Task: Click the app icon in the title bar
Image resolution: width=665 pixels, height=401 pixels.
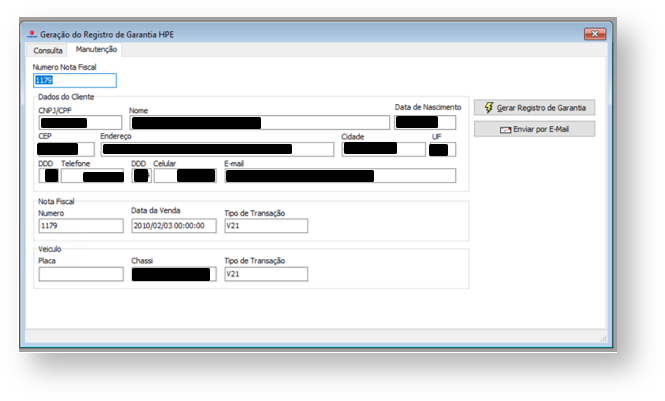Action: point(32,34)
